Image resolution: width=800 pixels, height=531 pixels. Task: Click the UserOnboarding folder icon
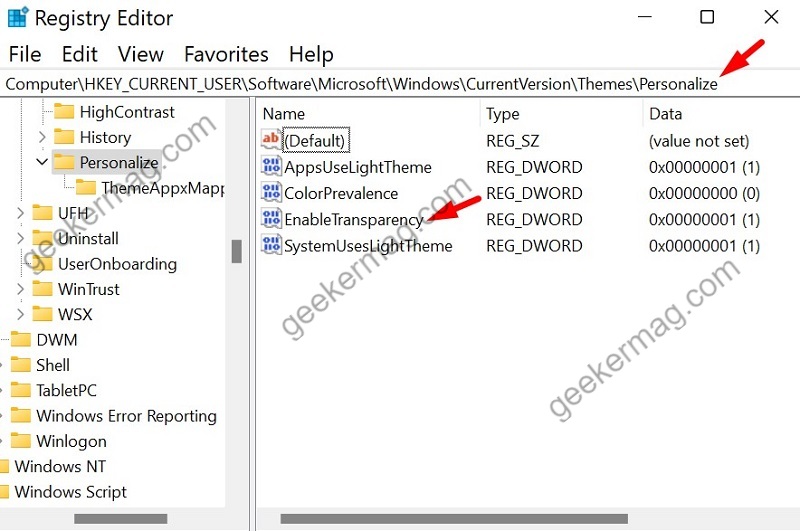[x=42, y=264]
